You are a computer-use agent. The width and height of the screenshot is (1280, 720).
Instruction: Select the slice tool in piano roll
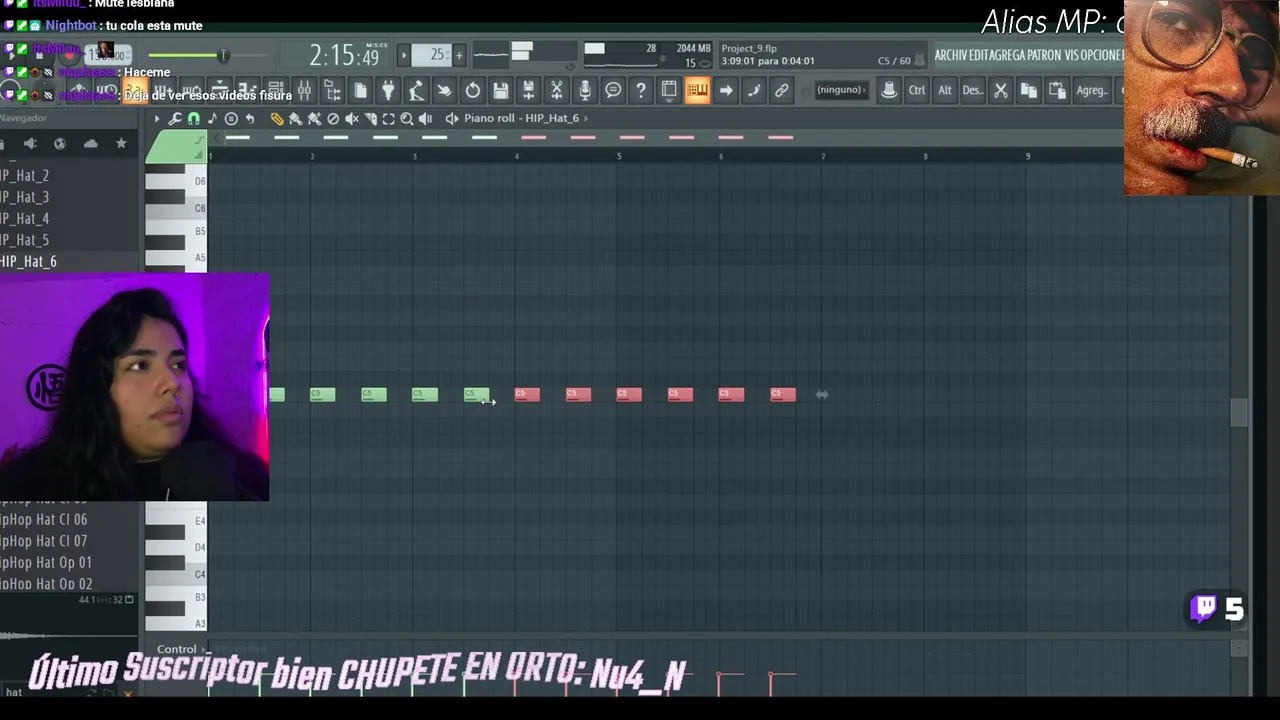pos(370,119)
